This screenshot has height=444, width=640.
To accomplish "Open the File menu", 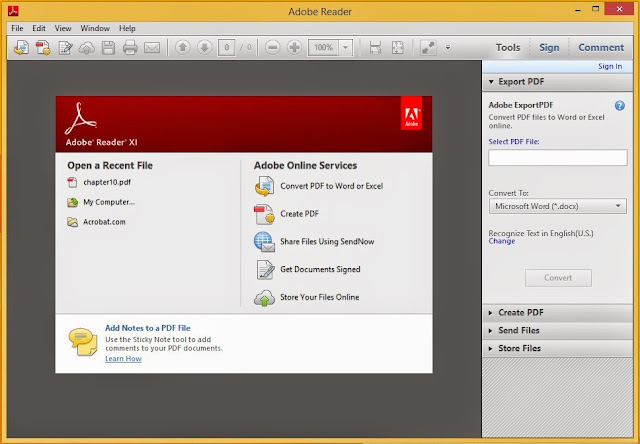I will click(x=17, y=28).
